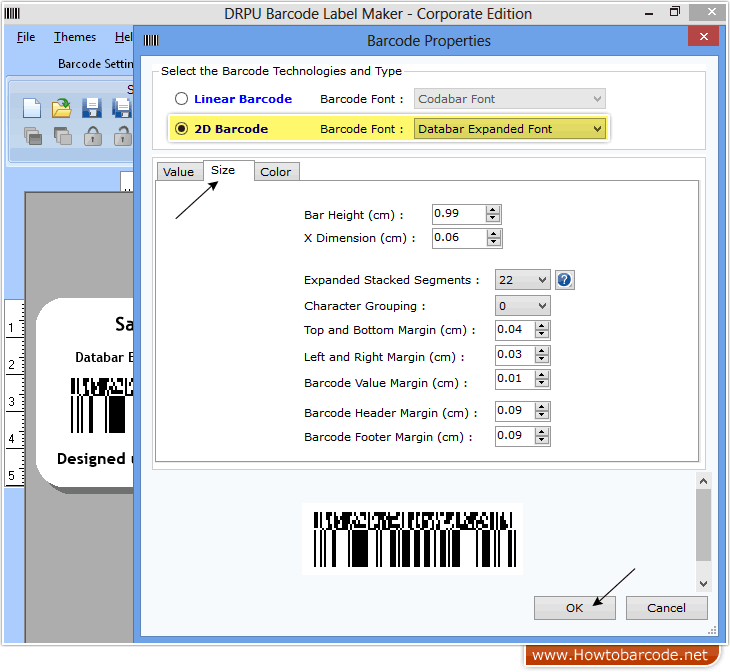The image size is (730, 672).
Task: Select the 2D Barcode radio button
Action: [x=182, y=129]
